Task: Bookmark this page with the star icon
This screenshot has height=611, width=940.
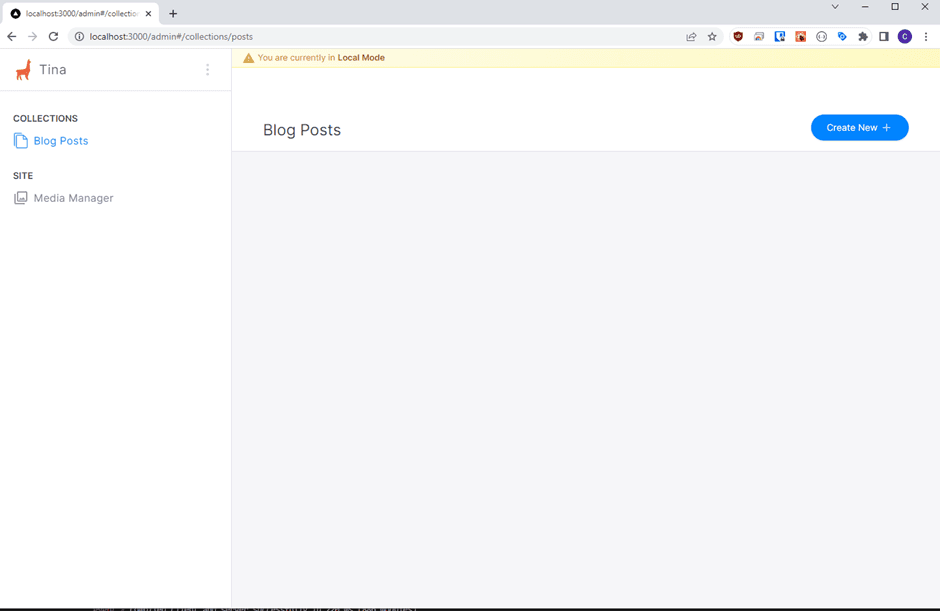Action: [x=712, y=37]
